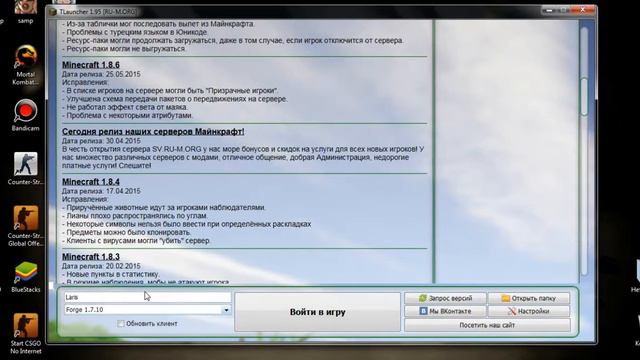Click line Клиенты с вирусами могли убить сервер

click(136, 241)
